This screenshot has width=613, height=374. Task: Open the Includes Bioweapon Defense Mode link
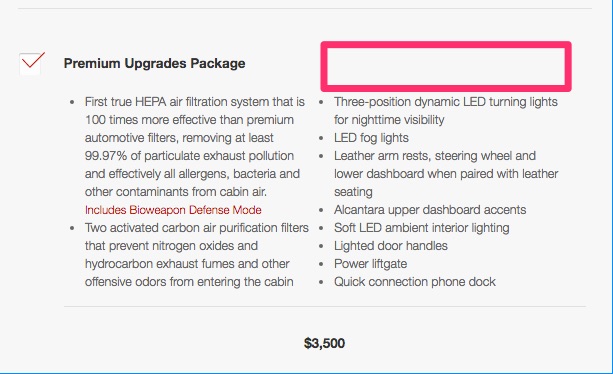pos(173,210)
